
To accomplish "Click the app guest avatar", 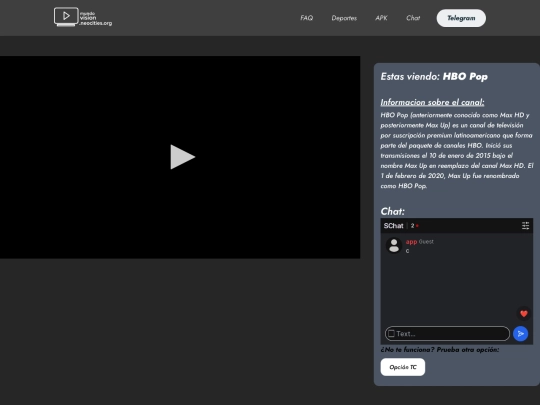I will (394, 246).
